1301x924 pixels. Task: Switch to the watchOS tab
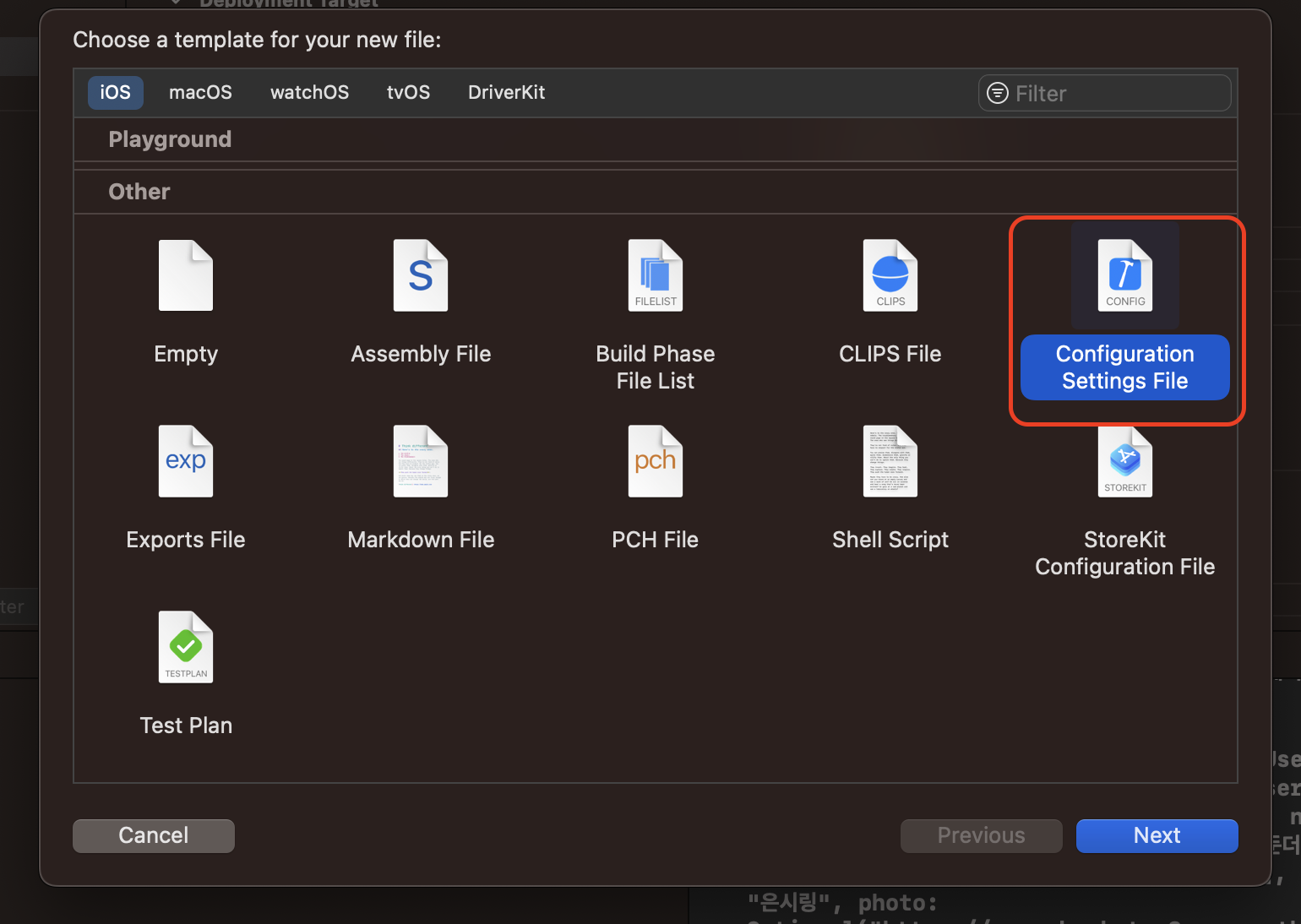[309, 92]
